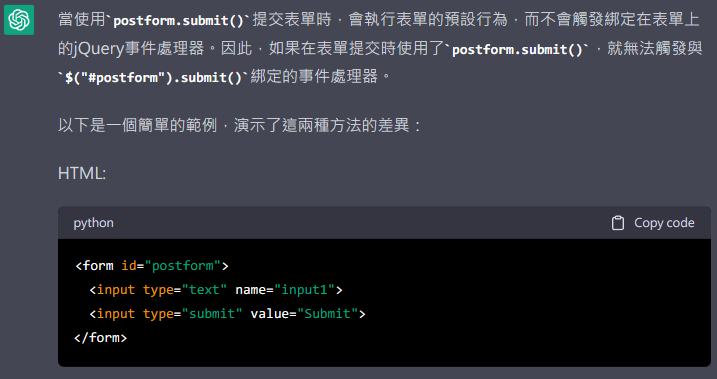Click the ChatGPT logo avatar icon
This screenshot has width=717, height=379.
[19, 20]
